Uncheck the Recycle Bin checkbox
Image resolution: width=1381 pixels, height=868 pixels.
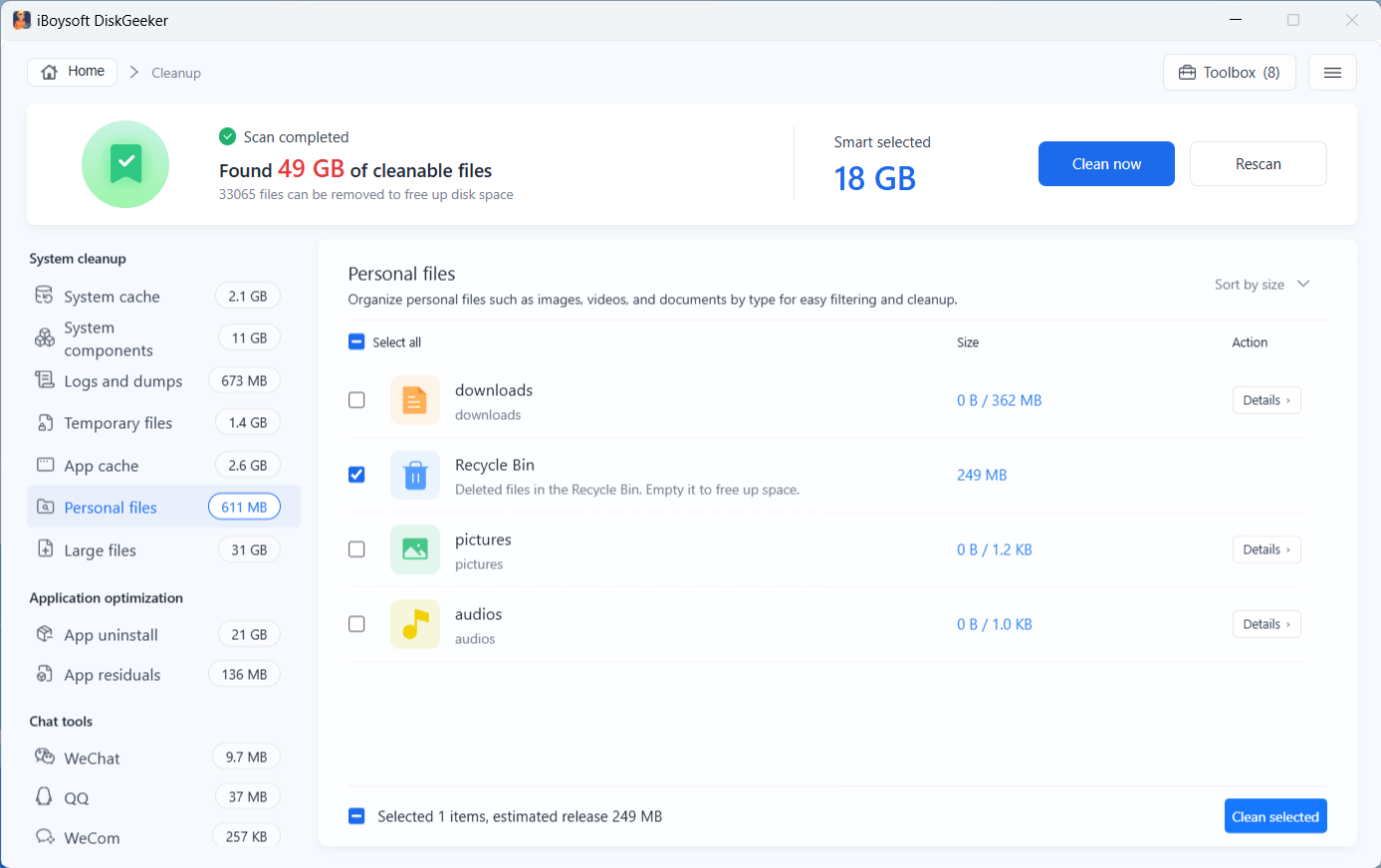(x=356, y=475)
